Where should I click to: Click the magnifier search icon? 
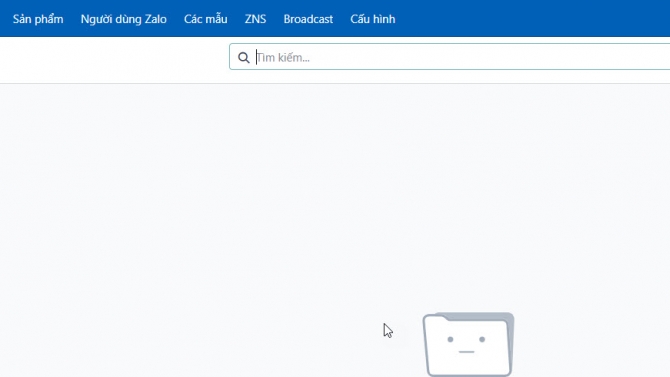coord(244,57)
